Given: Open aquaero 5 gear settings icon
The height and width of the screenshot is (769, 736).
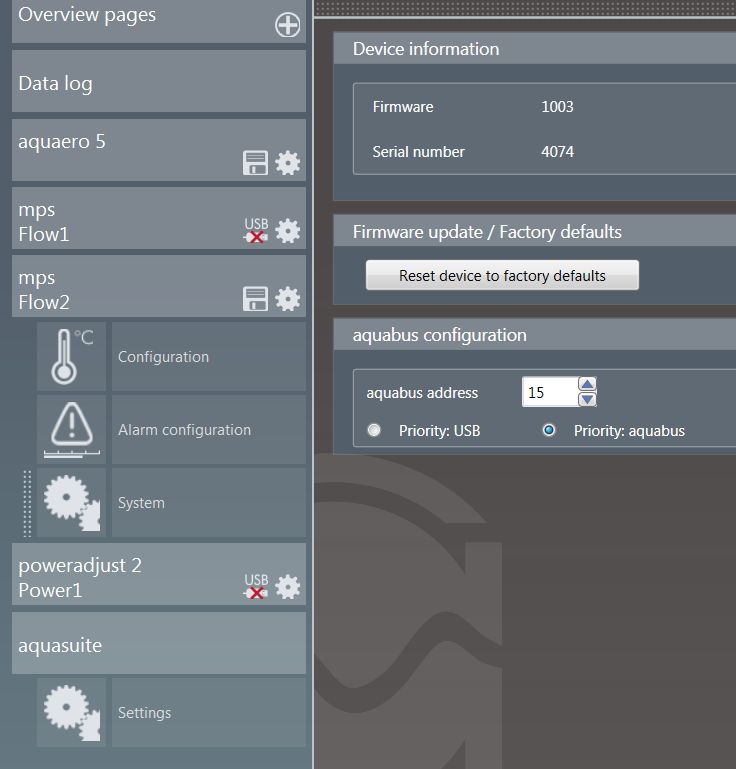Looking at the screenshot, I should click(x=287, y=163).
